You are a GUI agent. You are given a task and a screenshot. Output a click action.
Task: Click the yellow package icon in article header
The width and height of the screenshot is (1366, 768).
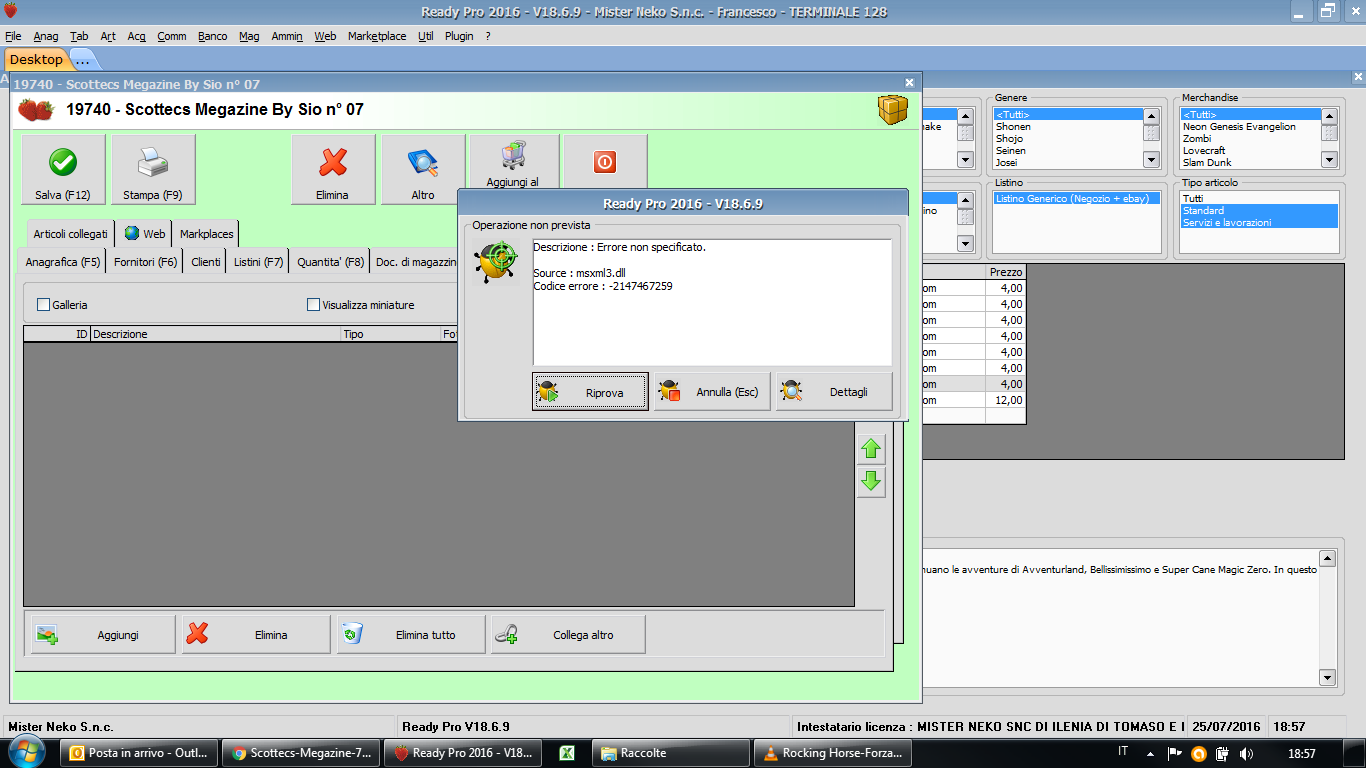coord(893,109)
